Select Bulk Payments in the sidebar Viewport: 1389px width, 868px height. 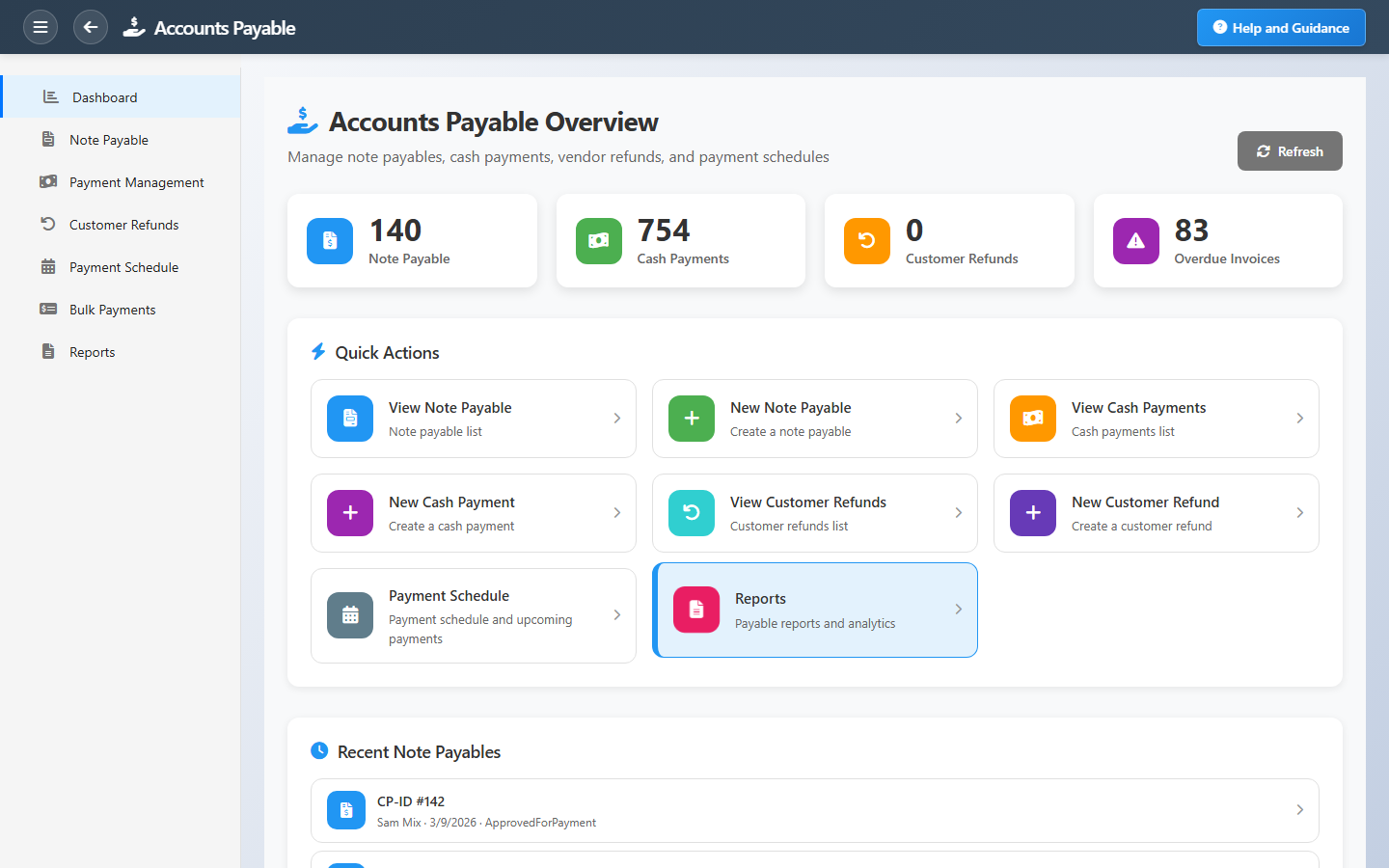[112, 310]
